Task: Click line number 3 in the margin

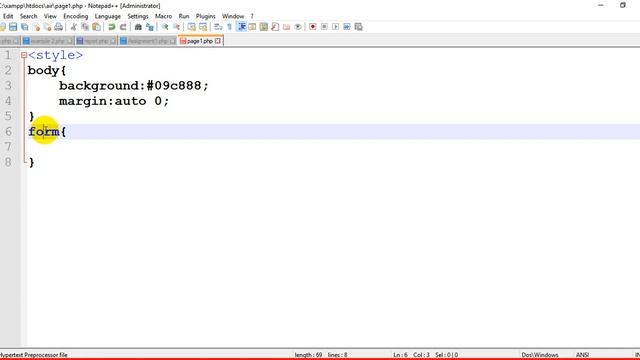Action: coord(8,86)
